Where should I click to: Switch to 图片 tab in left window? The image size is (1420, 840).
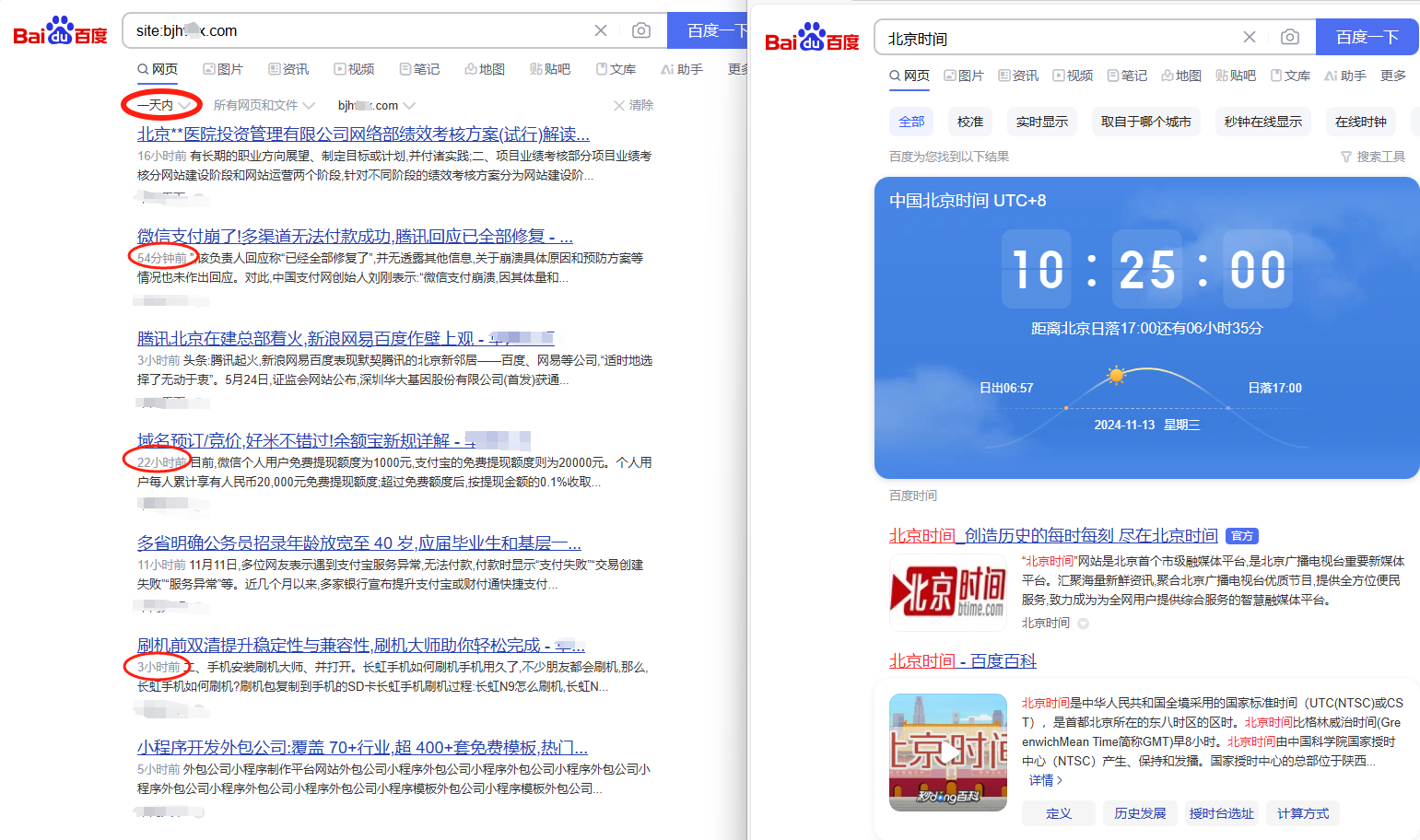point(223,69)
